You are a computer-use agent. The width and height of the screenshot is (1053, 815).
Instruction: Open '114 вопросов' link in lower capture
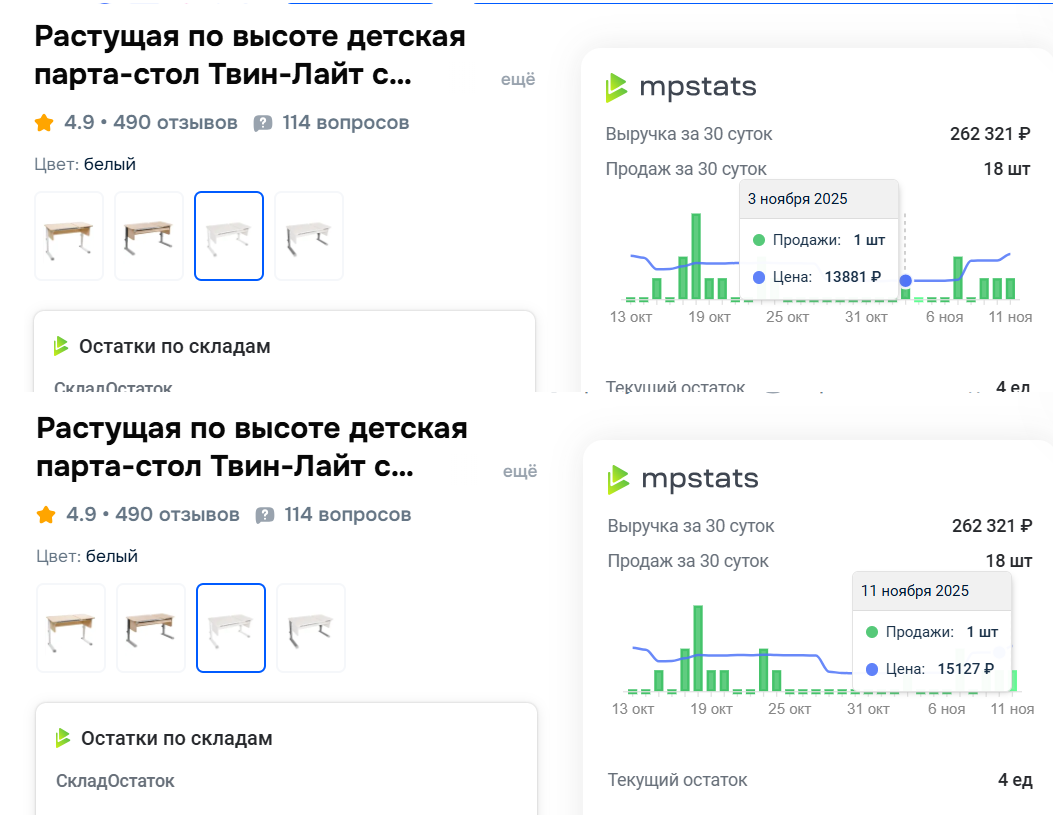coord(347,515)
